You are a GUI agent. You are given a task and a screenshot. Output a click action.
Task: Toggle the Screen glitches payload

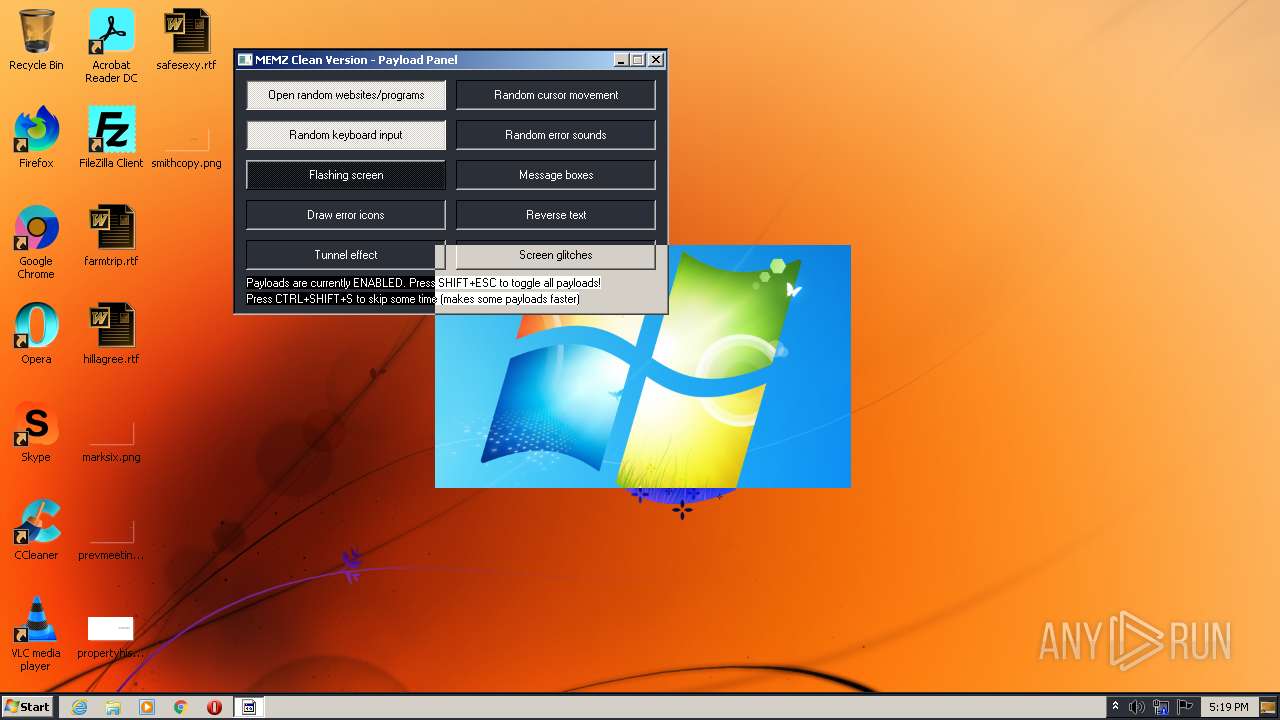(556, 255)
